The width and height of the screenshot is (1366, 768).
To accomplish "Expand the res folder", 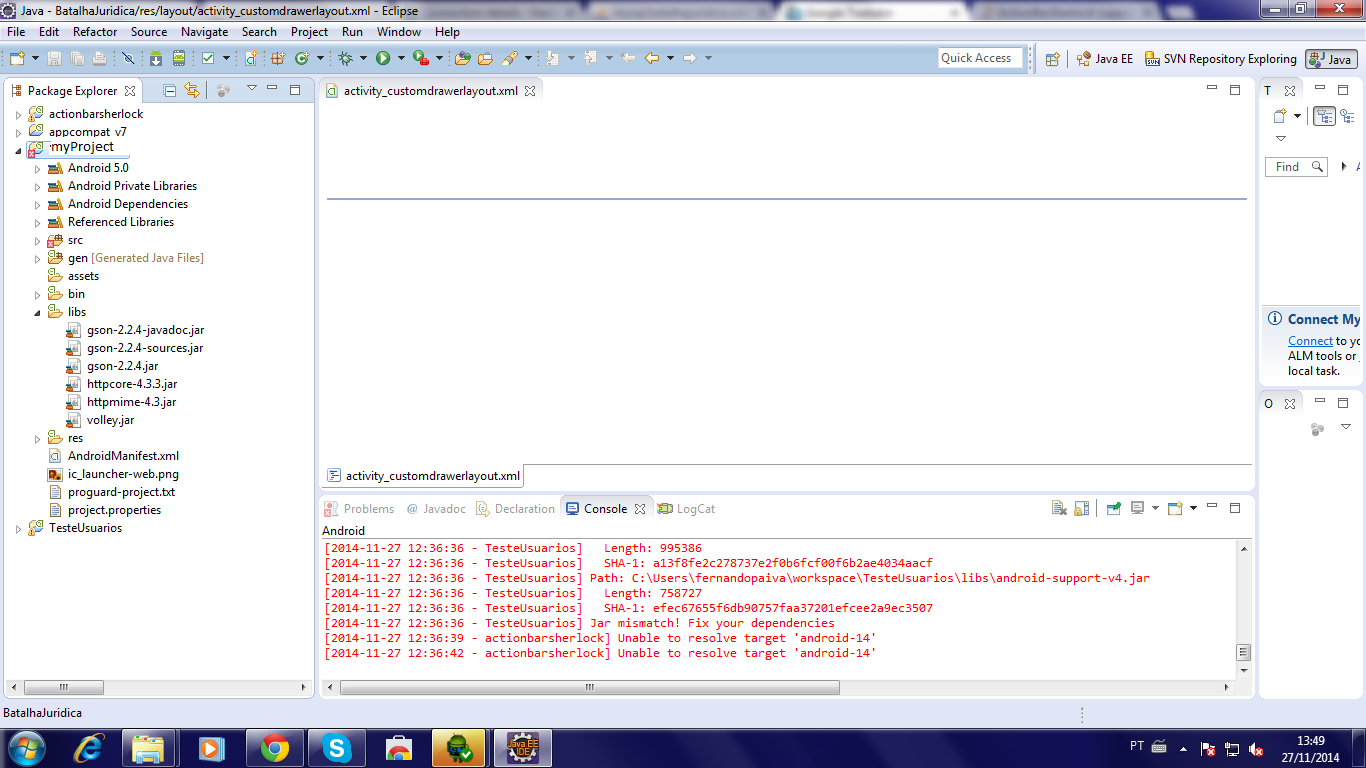I will 37,438.
